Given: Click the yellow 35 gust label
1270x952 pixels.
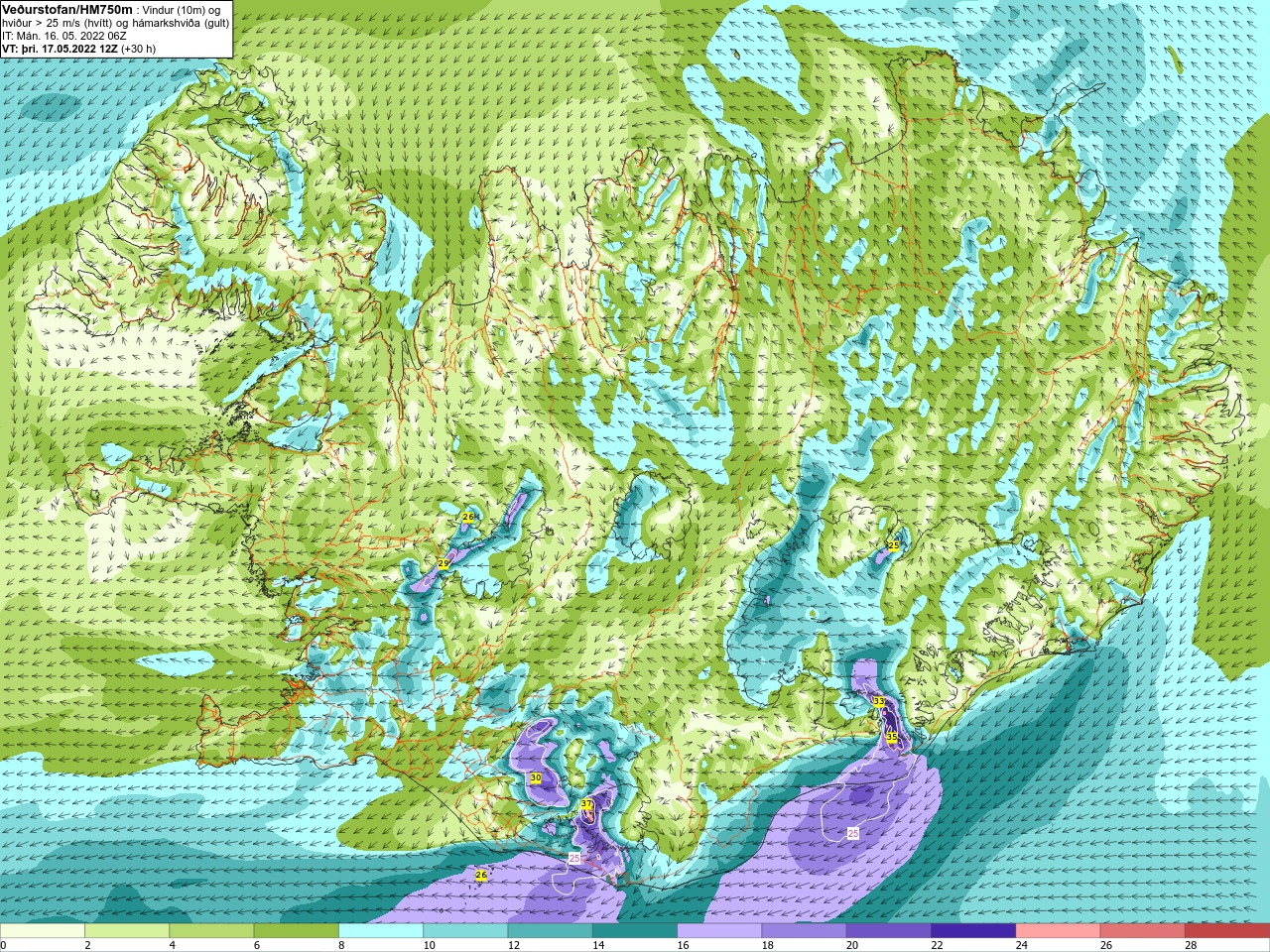Looking at the screenshot, I should (x=892, y=737).
